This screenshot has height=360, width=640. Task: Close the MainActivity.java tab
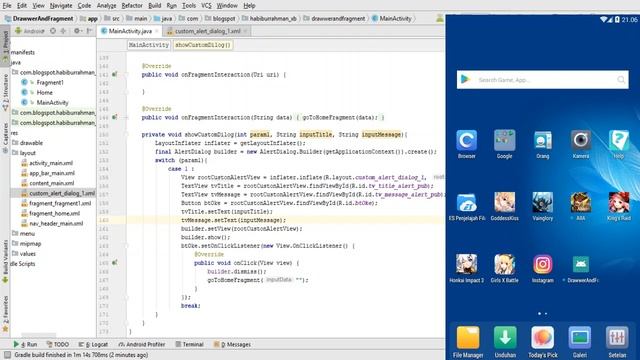point(157,31)
